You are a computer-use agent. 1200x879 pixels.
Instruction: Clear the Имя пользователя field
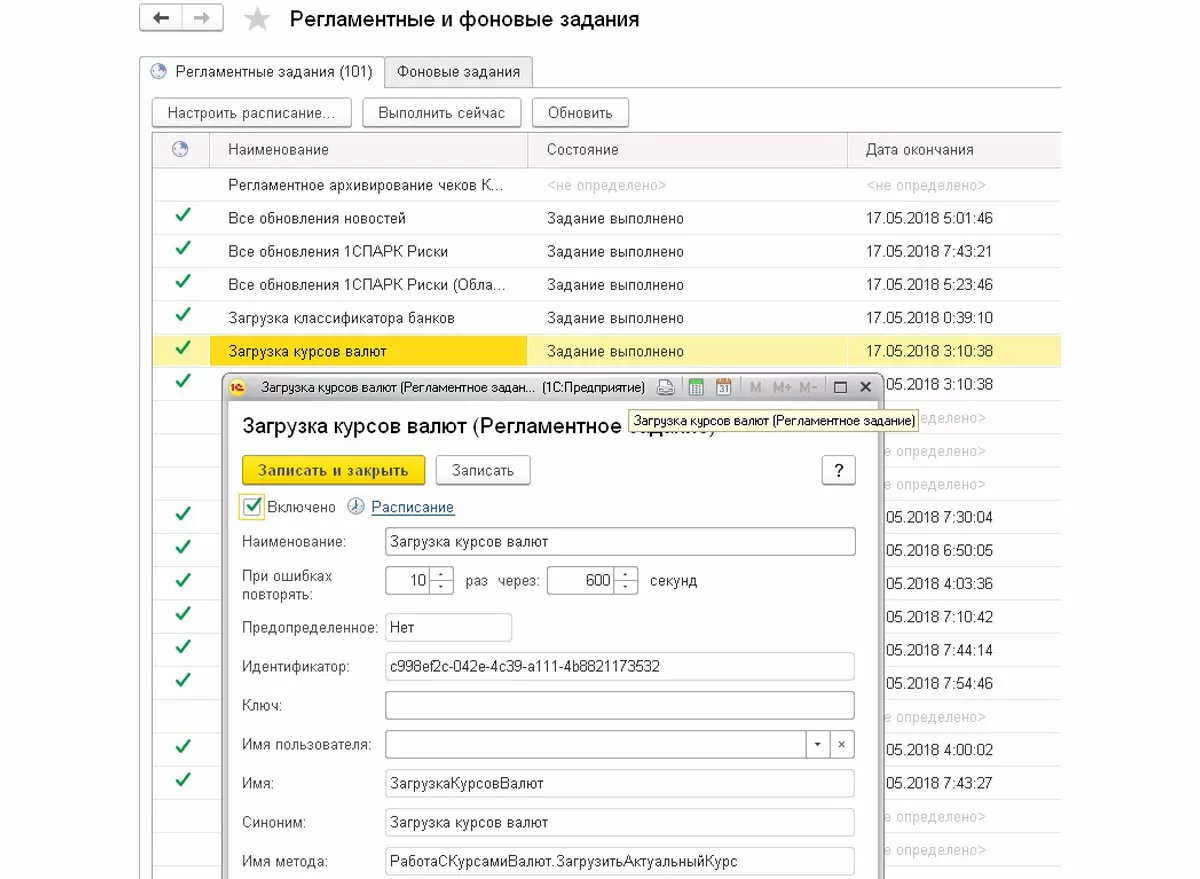[x=842, y=744]
